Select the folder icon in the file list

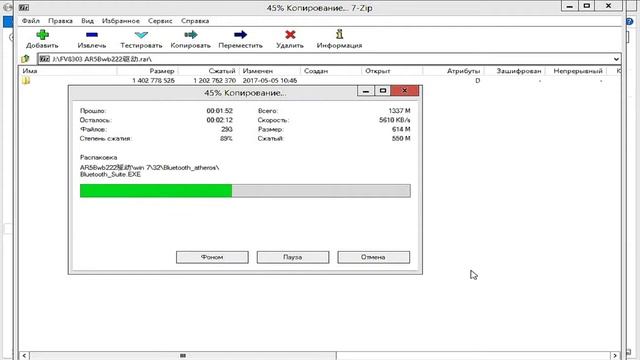pyautogui.click(x=26, y=80)
